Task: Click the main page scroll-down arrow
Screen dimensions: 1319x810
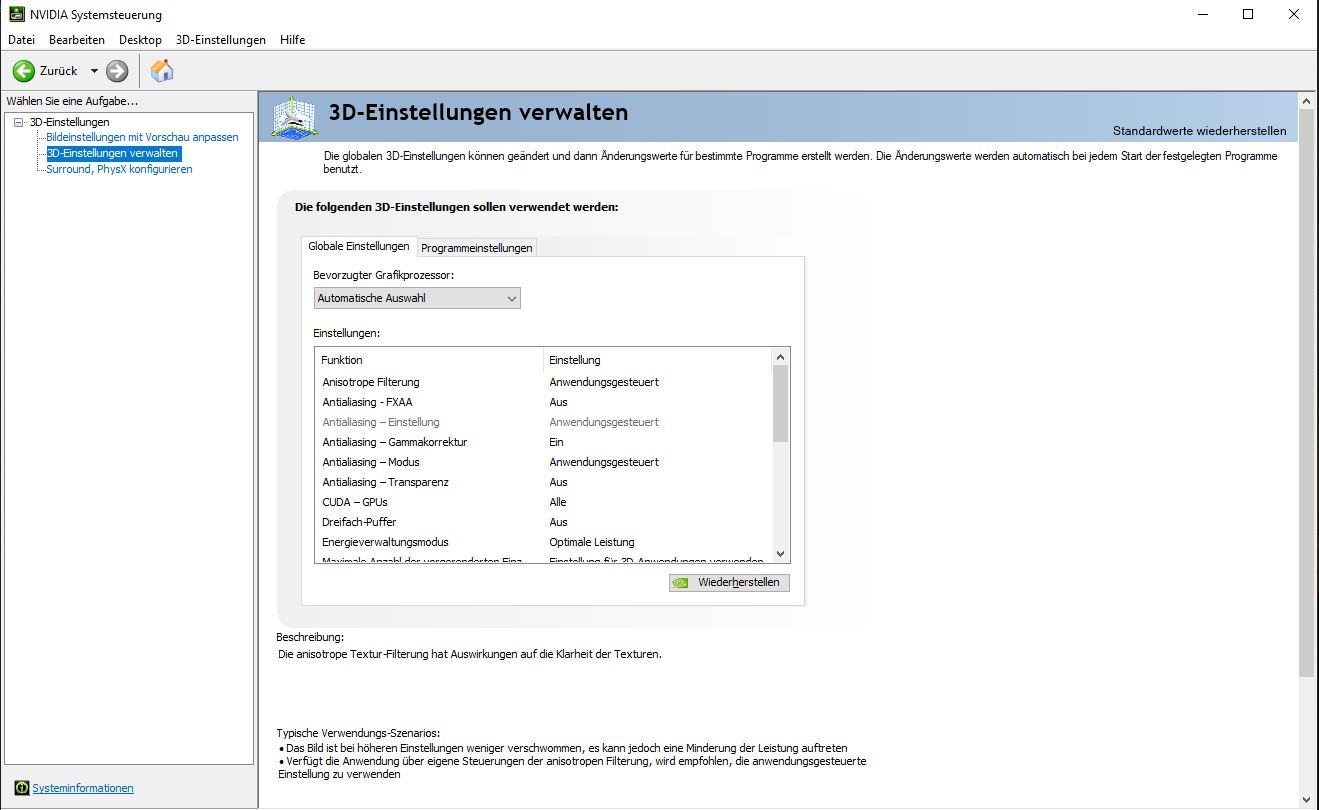Action: [1307, 799]
